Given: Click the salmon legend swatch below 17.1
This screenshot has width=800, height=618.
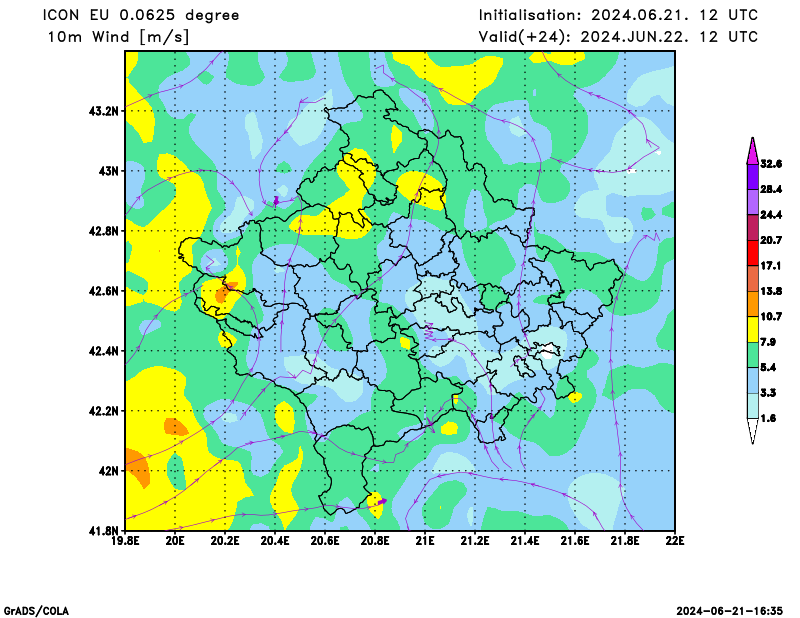Looking at the screenshot, I should [753, 279].
